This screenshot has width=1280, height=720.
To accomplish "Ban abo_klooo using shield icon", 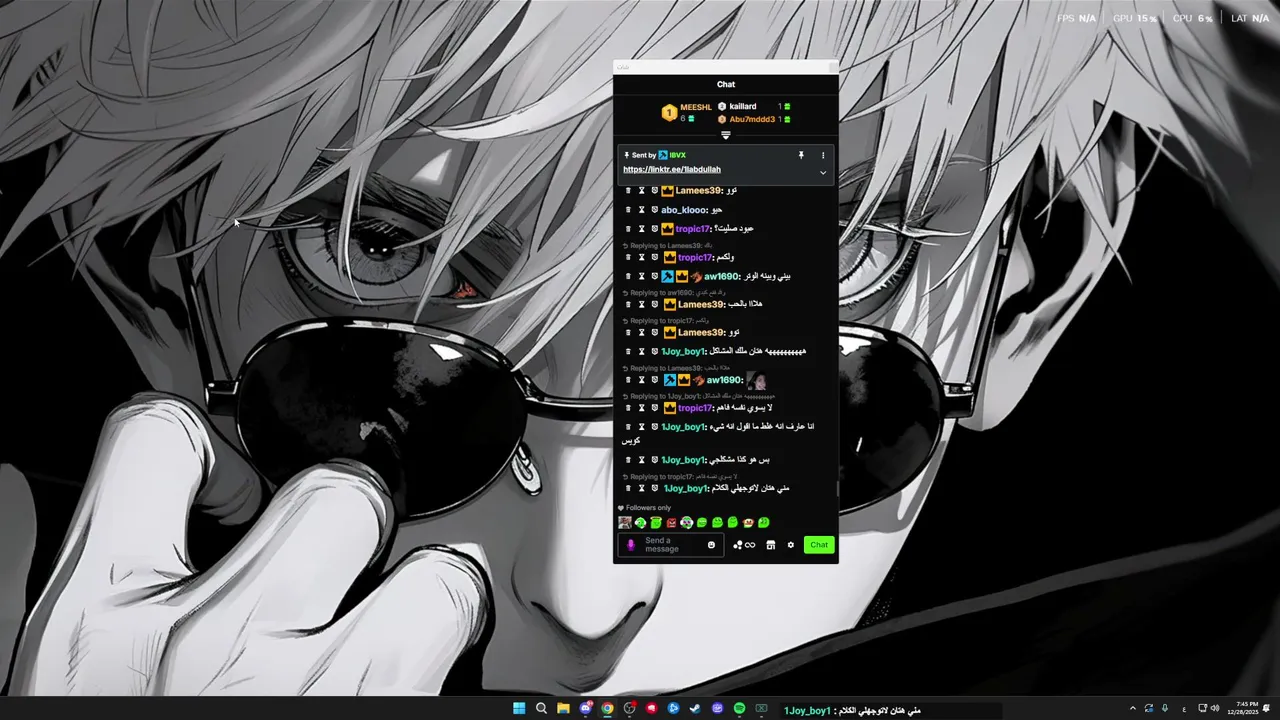I will [x=655, y=210].
